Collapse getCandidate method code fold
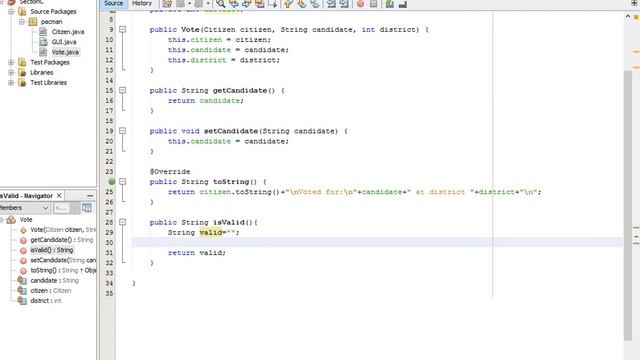This screenshot has height=360, width=640. (122, 90)
